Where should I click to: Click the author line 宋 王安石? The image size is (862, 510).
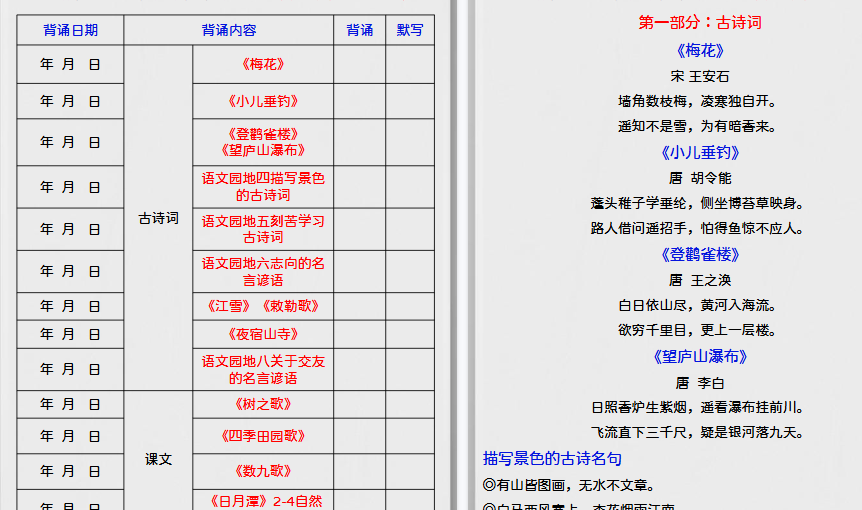(x=700, y=76)
